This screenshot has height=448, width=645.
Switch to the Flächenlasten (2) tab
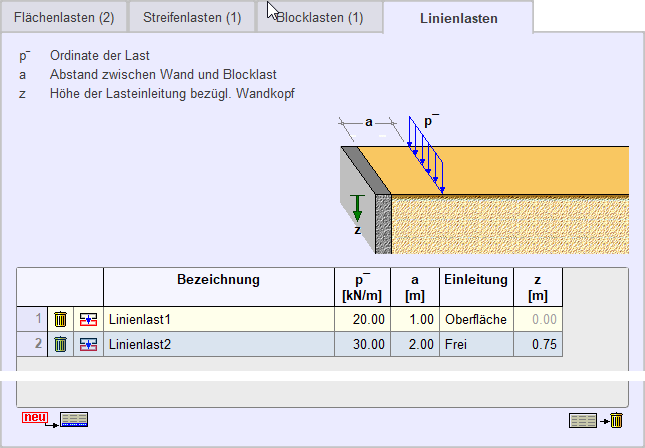(64, 19)
